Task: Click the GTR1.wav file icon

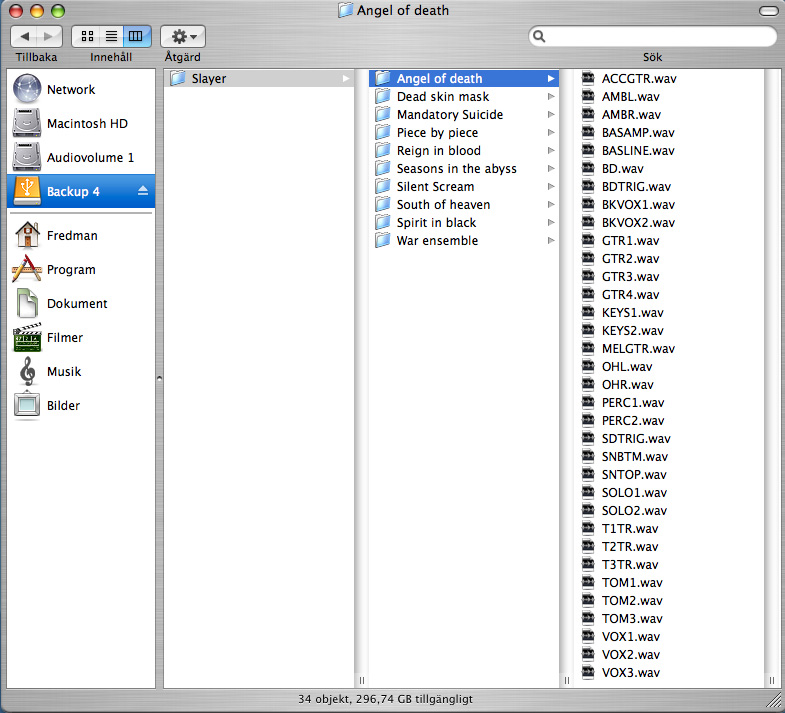Action: 588,240
